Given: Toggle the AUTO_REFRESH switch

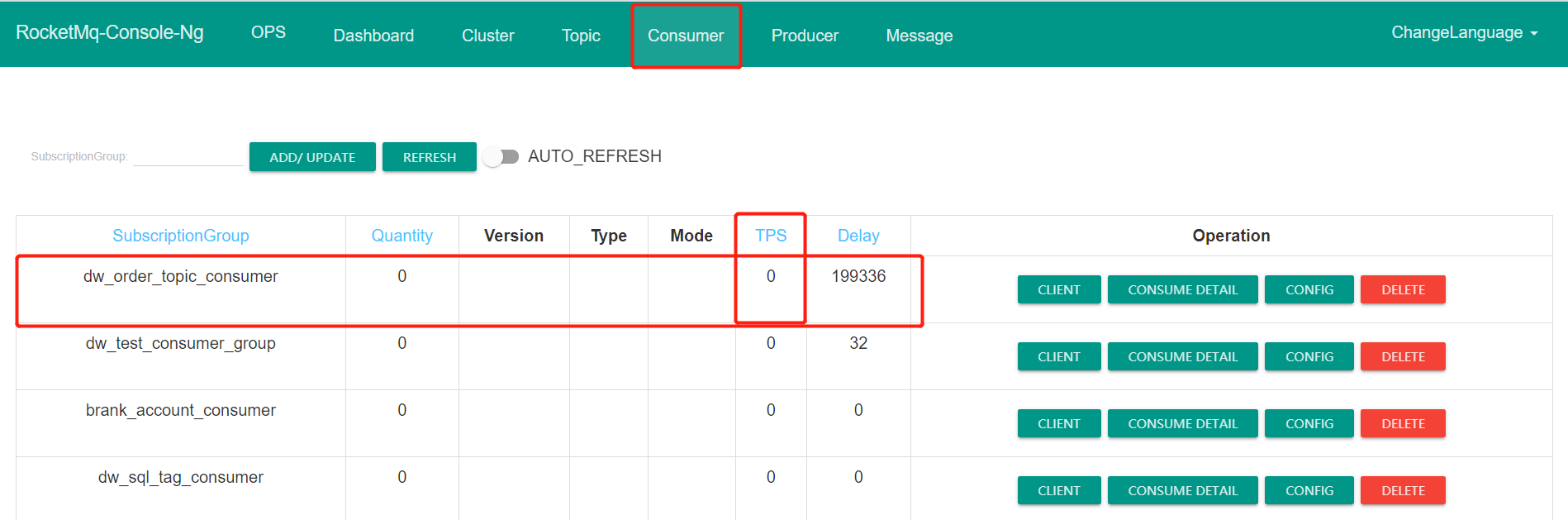Looking at the screenshot, I should coord(501,156).
